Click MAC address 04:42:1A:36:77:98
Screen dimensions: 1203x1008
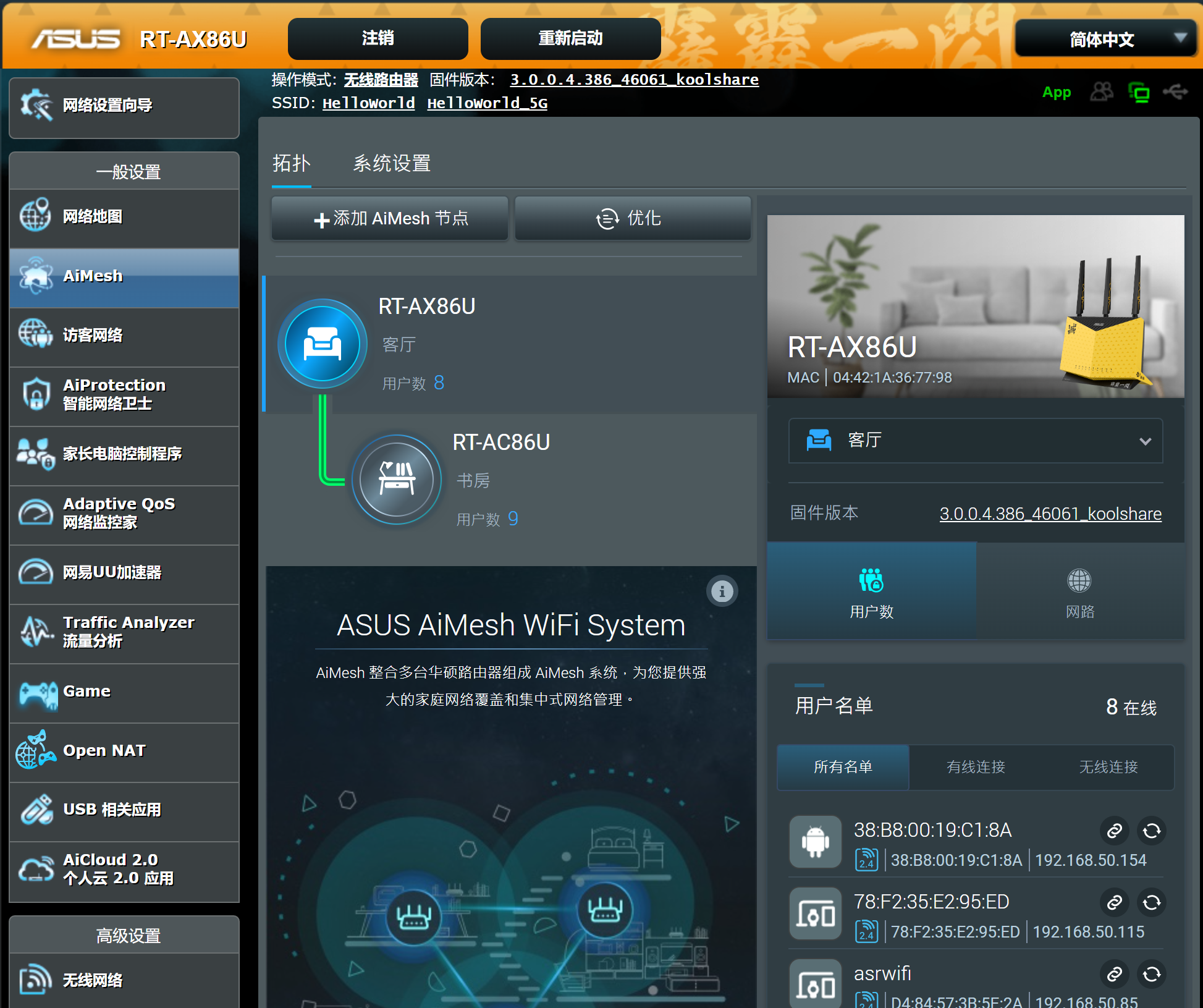click(892, 378)
